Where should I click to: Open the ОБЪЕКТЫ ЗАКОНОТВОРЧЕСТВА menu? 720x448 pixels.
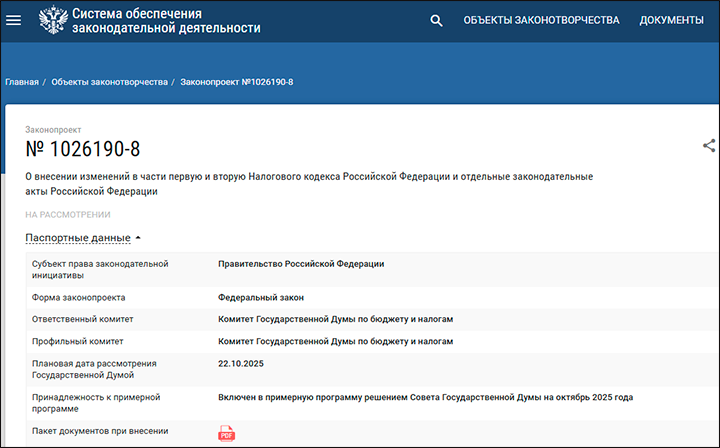point(541,20)
